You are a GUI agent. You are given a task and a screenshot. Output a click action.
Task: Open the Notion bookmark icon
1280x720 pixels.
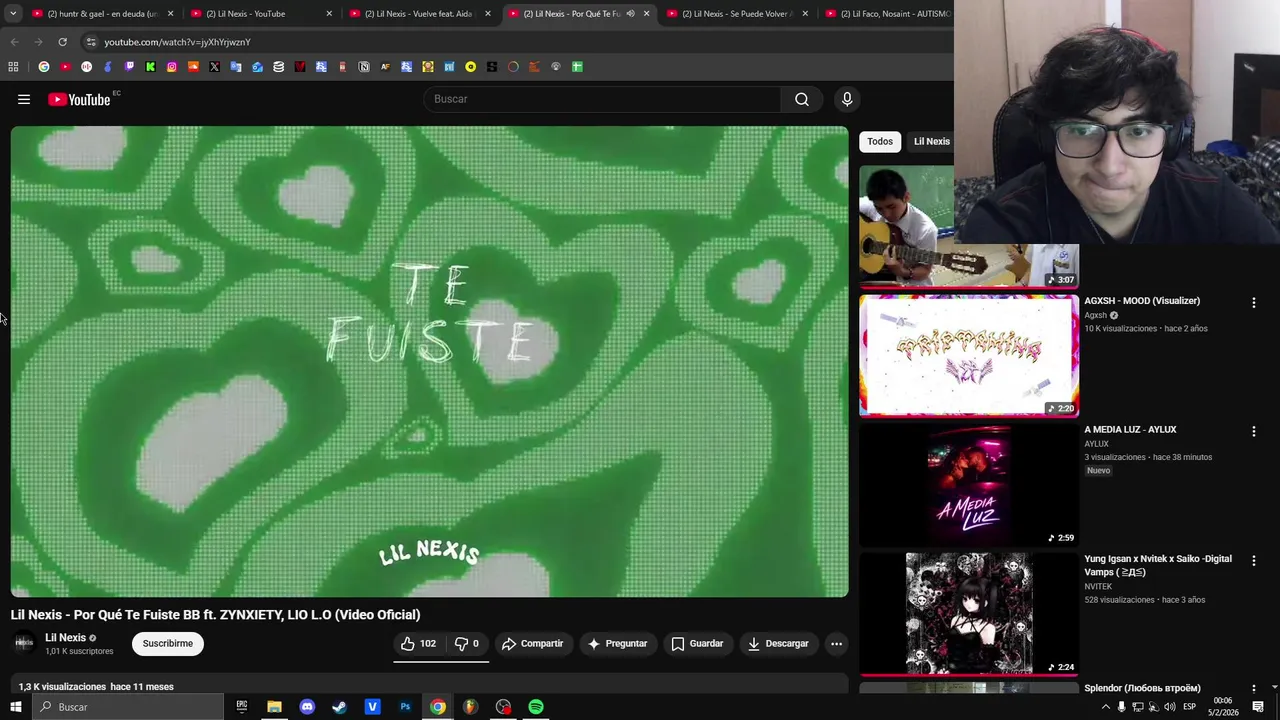click(364, 67)
